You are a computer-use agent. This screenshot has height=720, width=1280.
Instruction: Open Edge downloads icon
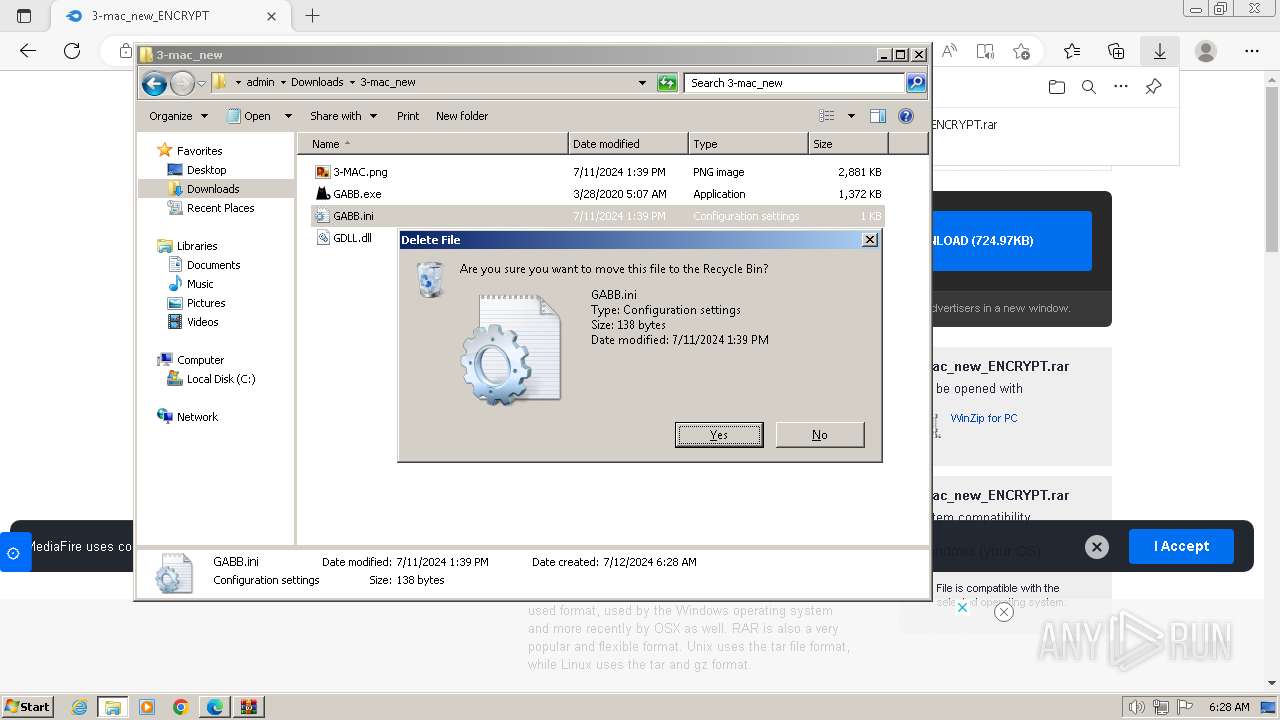[1160, 51]
